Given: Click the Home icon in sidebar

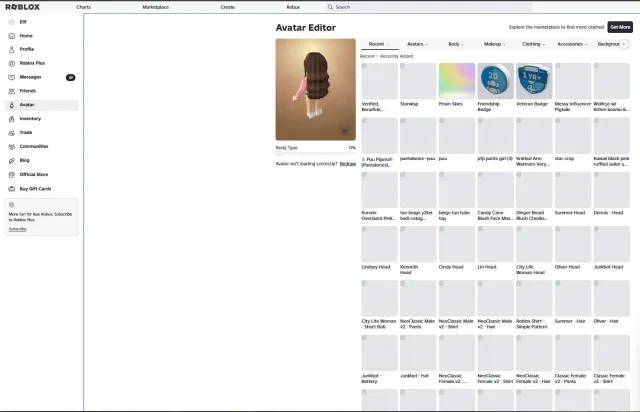Looking at the screenshot, I should (x=12, y=36).
